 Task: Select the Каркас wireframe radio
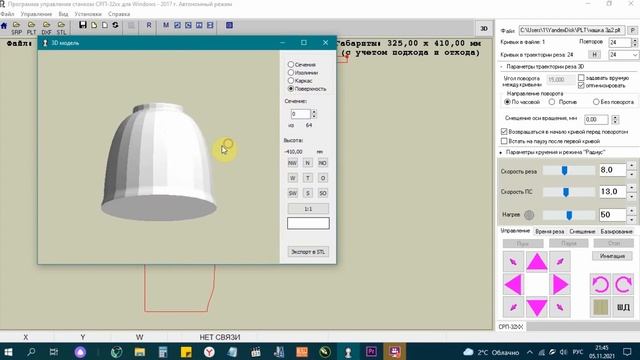tap(291, 80)
